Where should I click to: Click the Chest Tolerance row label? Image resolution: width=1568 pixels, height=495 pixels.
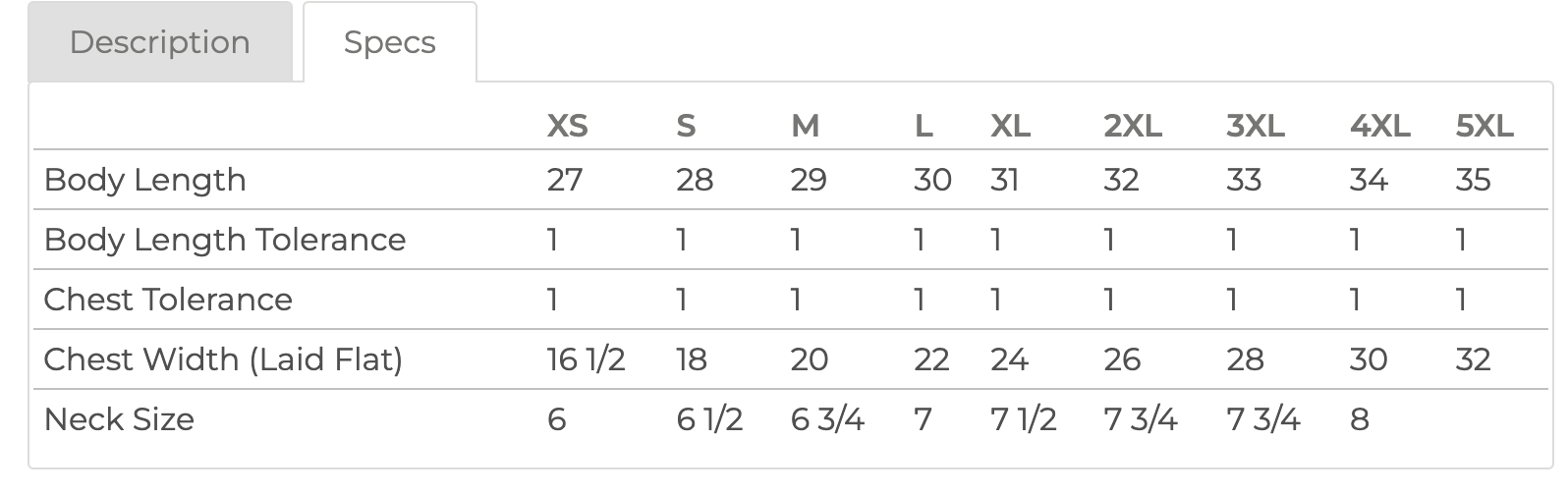(168, 300)
